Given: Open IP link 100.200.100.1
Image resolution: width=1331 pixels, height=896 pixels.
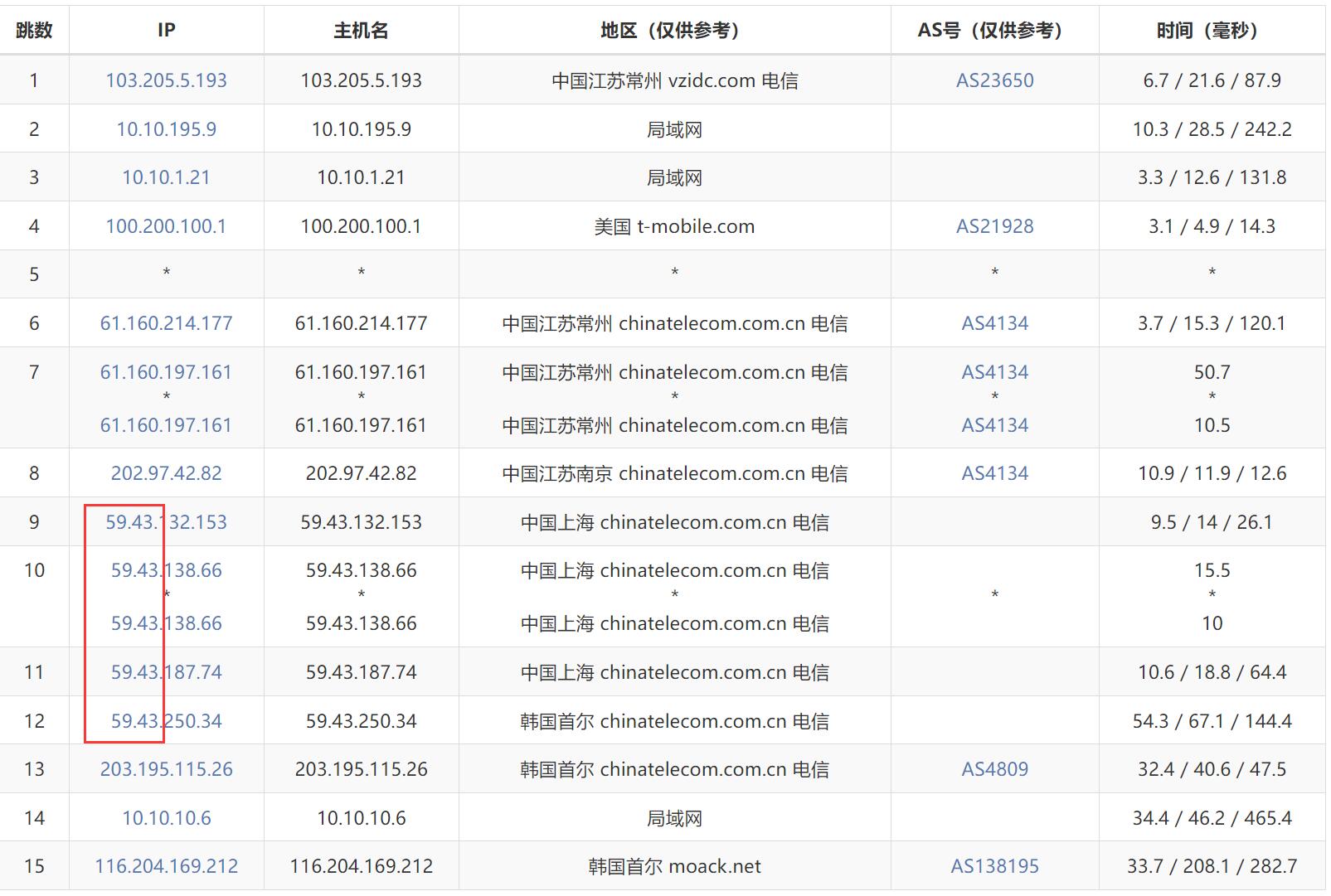Looking at the screenshot, I should tap(166, 226).
